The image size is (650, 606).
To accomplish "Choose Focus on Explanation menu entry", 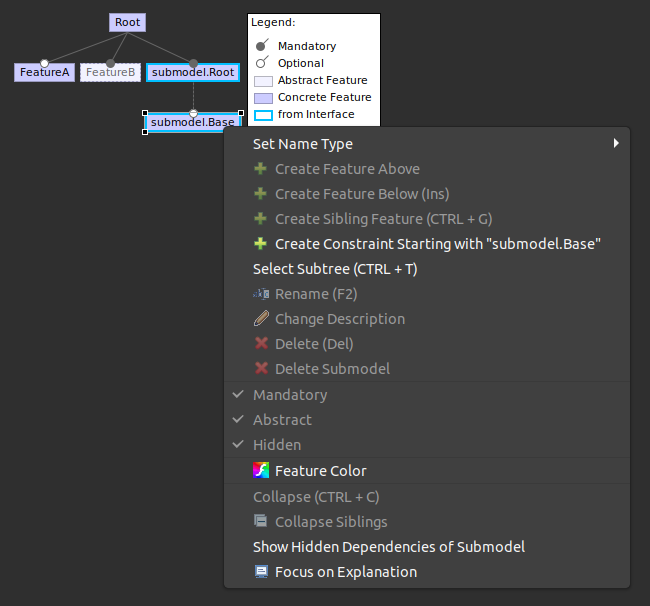I will pos(427,572).
